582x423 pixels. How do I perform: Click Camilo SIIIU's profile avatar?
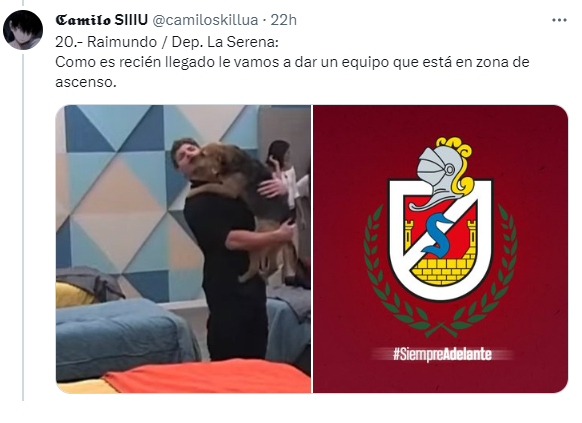pyautogui.click(x=23, y=30)
